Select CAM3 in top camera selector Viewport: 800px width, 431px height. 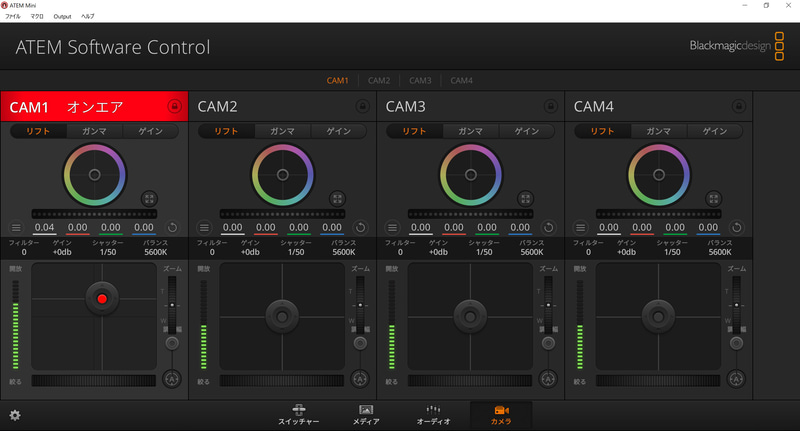(x=420, y=81)
